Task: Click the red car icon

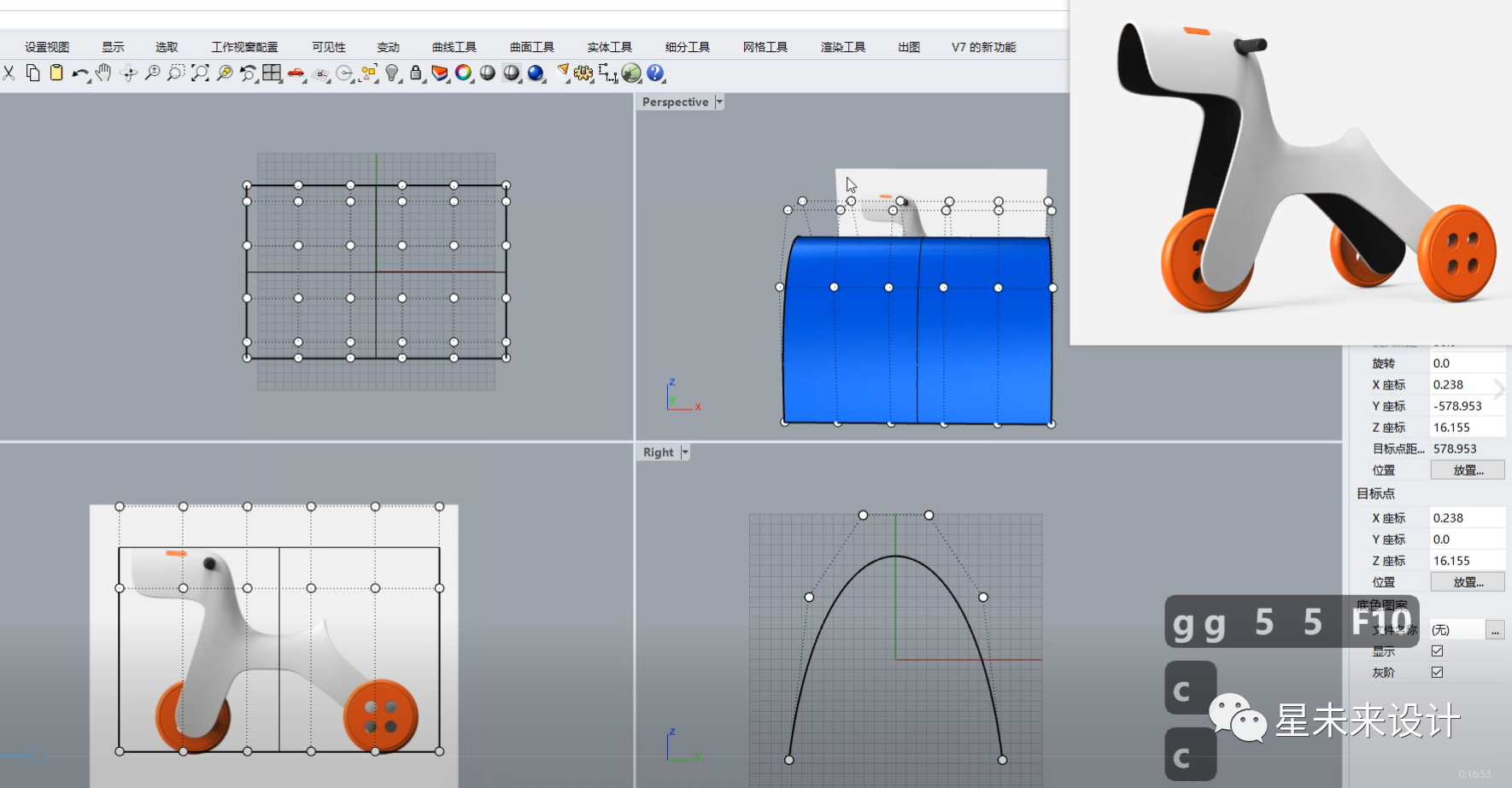Action: click(296, 73)
